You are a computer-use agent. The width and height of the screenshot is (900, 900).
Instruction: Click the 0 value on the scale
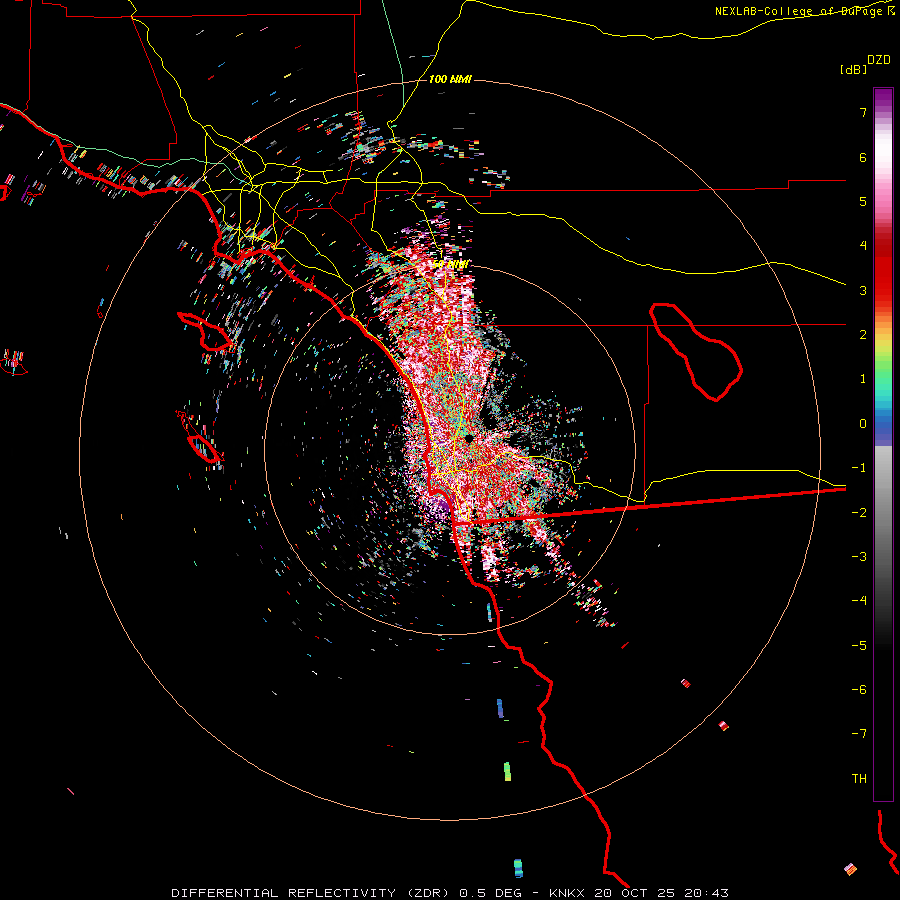pyautogui.click(x=863, y=424)
